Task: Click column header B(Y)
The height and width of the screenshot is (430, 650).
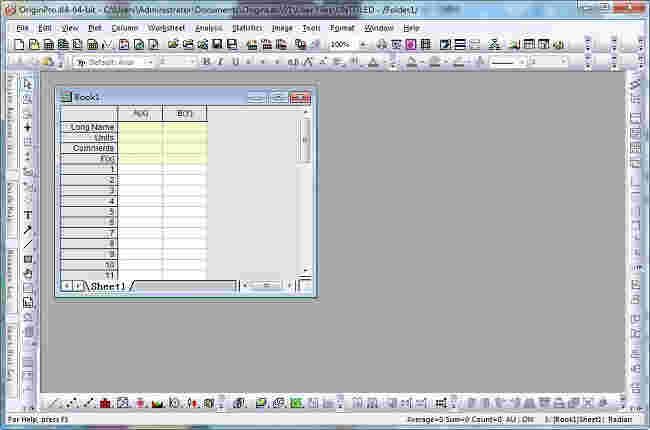Action: pos(185,113)
